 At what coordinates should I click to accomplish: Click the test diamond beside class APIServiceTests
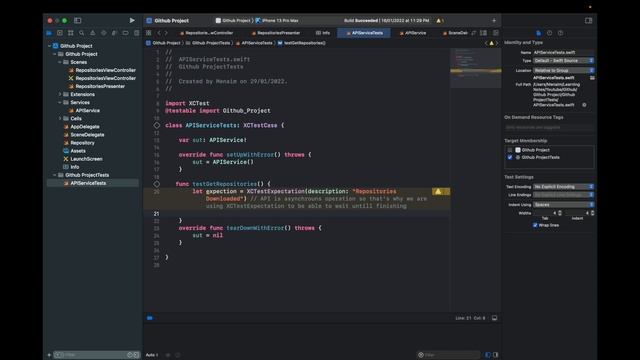(x=157, y=125)
